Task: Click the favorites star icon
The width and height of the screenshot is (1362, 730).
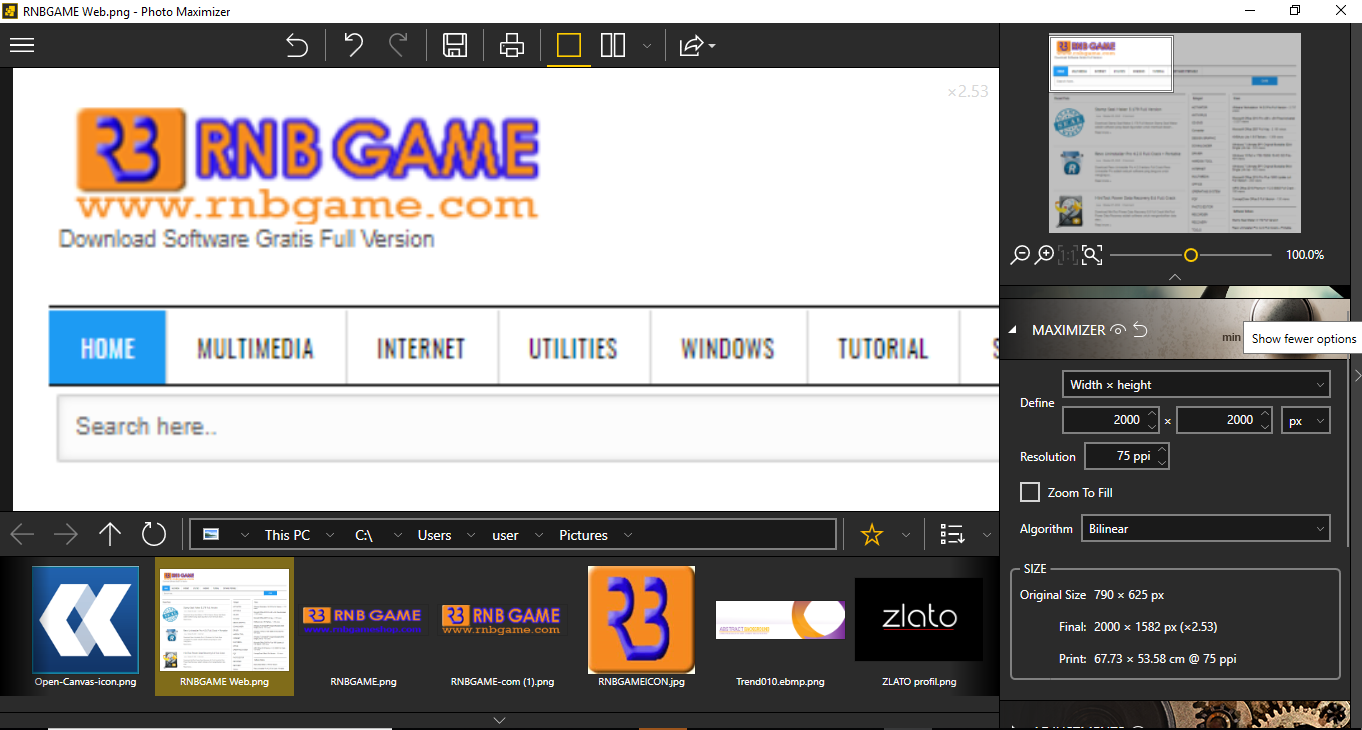Action: (872, 535)
